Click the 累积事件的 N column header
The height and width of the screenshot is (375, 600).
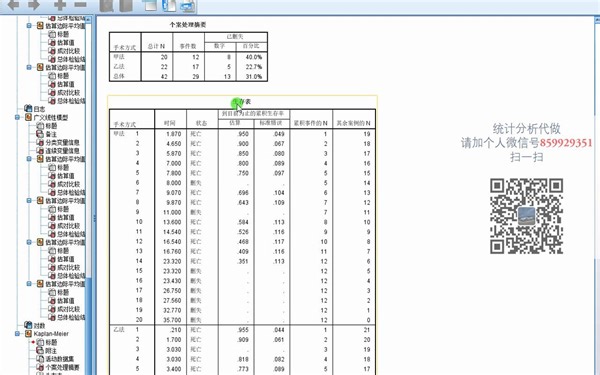click(311, 123)
